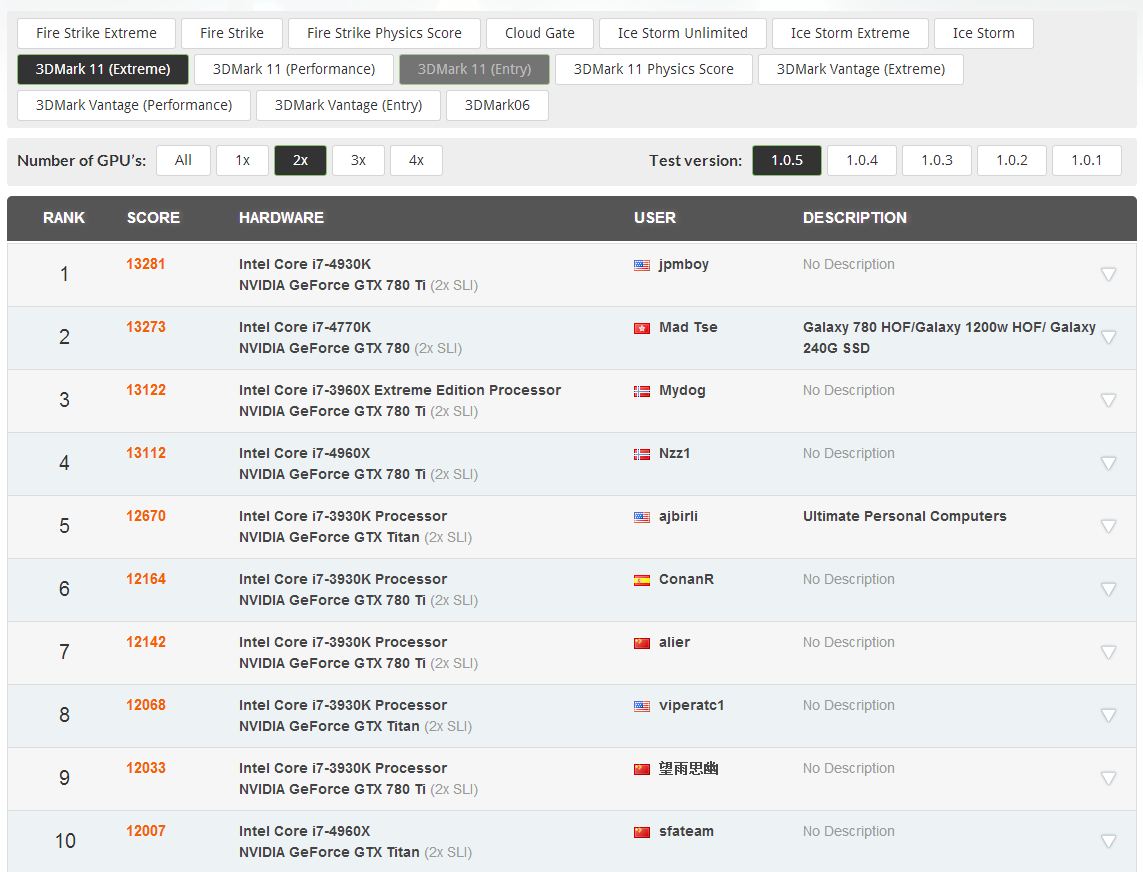Click the HARDWARE column header

(281, 218)
